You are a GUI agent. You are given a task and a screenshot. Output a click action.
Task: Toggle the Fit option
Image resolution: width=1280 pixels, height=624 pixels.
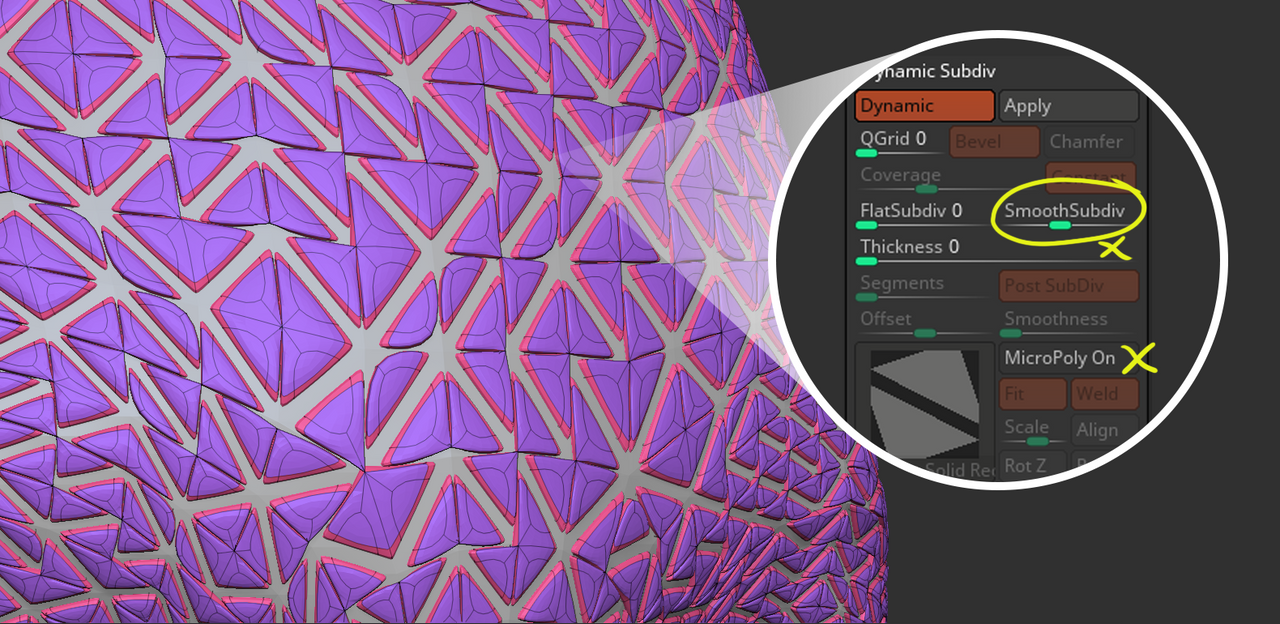click(x=1033, y=394)
